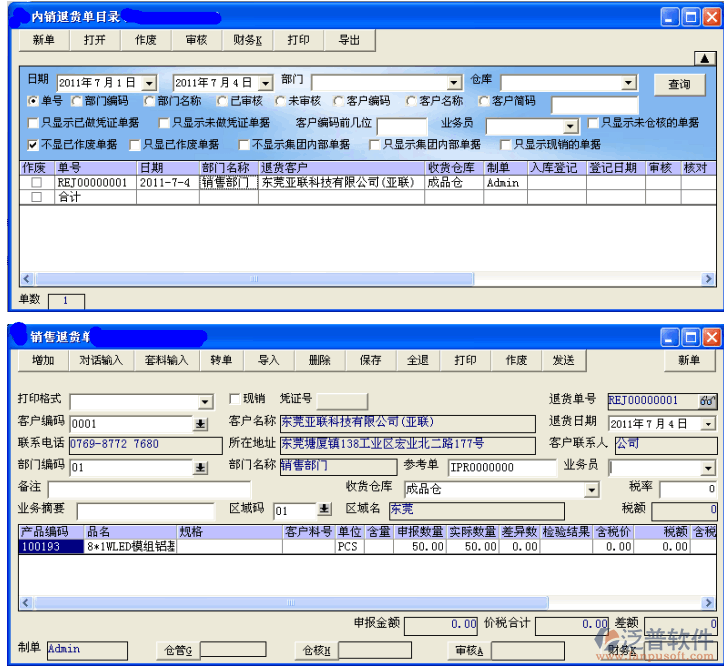This screenshot has width=724, height=672.
Task: Click 全退 in the 销售退货单 toolbar
Action: [x=417, y=360]
